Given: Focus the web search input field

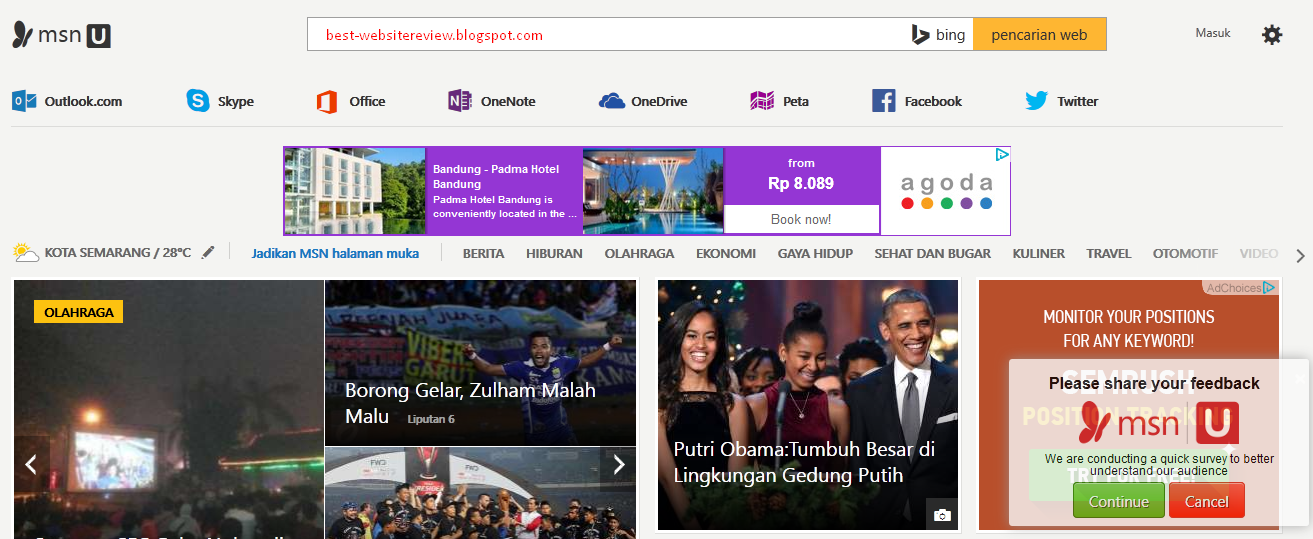Looking at the screenshot, I should coord(608,35).
